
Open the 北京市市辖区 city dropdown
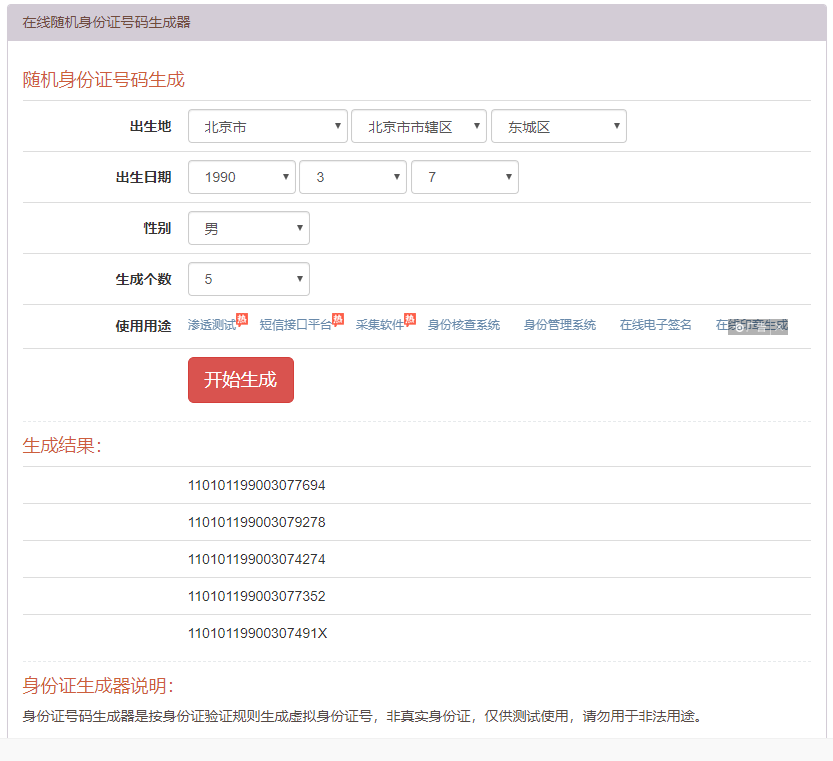[x=419, y=126]
